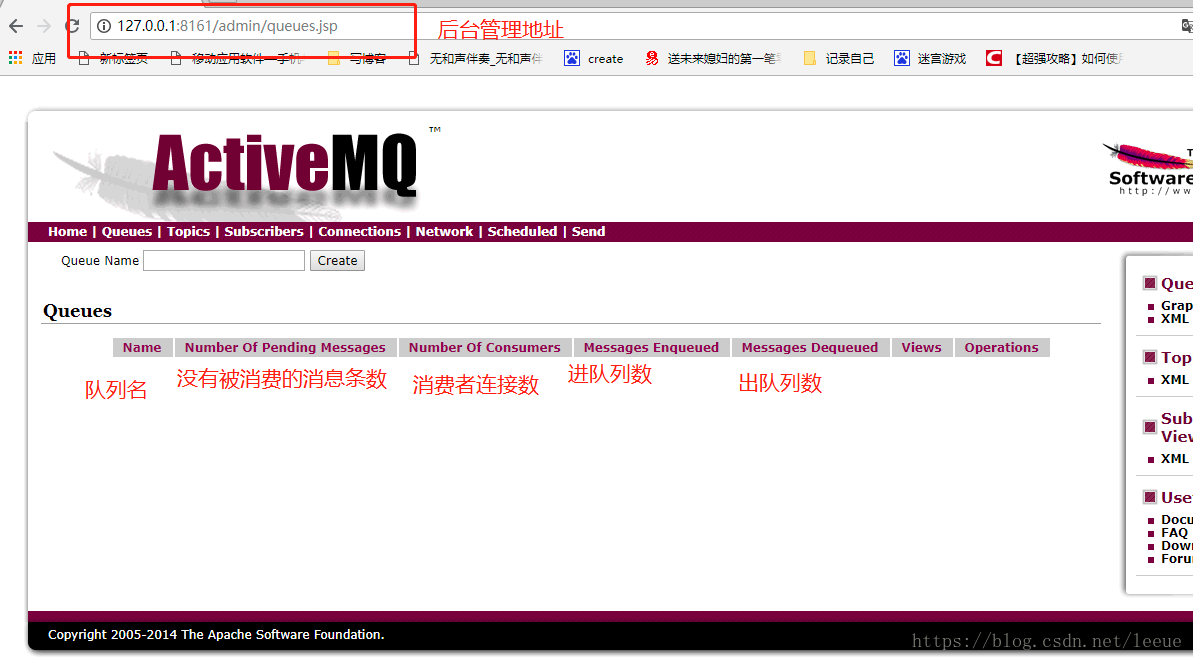Click the Messages Dequeued header

click(810, 348)
